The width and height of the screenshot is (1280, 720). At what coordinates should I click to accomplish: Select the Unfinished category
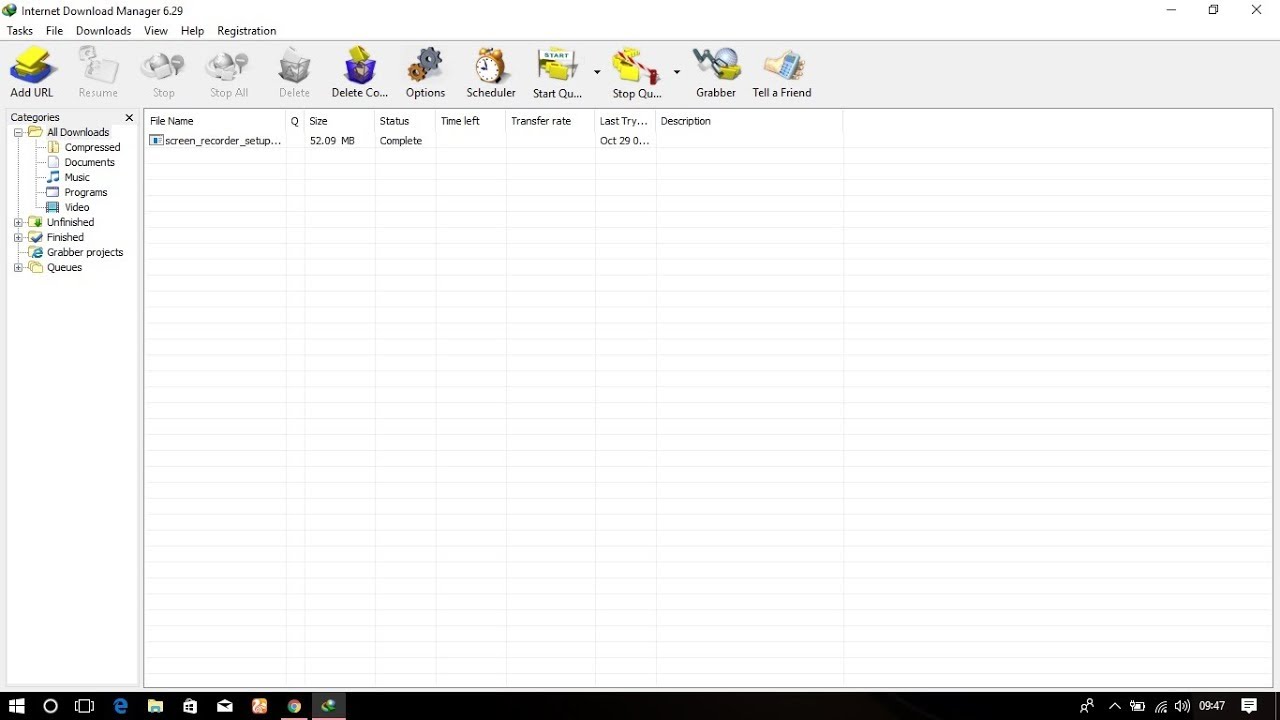pos(70,222)
